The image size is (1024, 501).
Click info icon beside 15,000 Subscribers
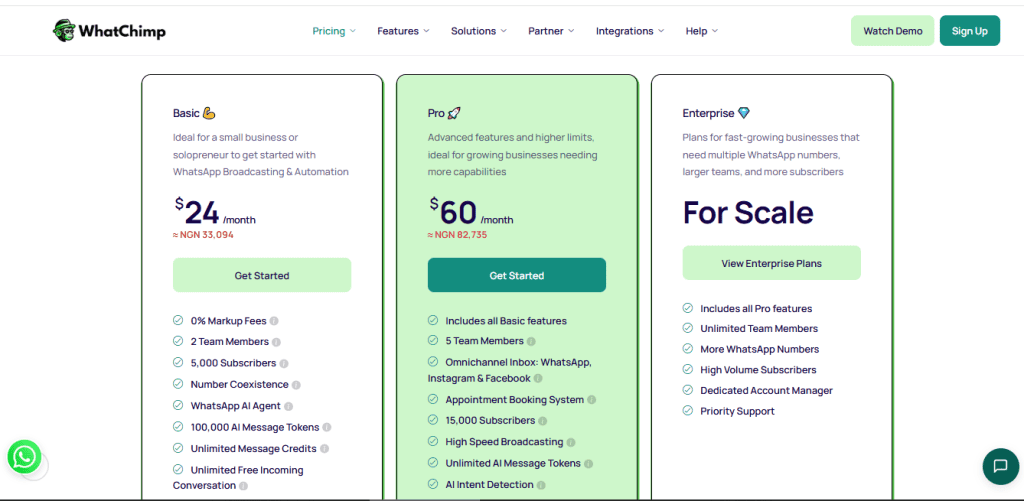[543, 421]
